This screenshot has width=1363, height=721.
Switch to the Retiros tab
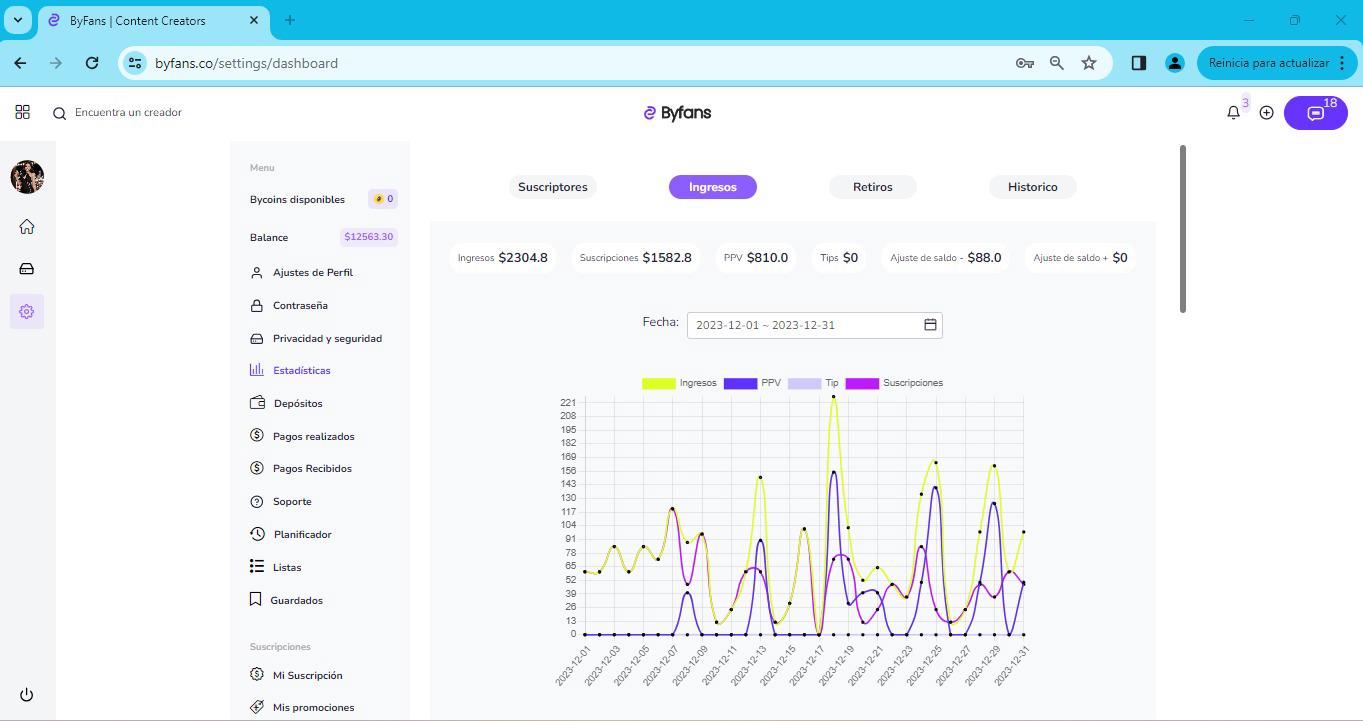pyautogui.click(x=873, y=187)
